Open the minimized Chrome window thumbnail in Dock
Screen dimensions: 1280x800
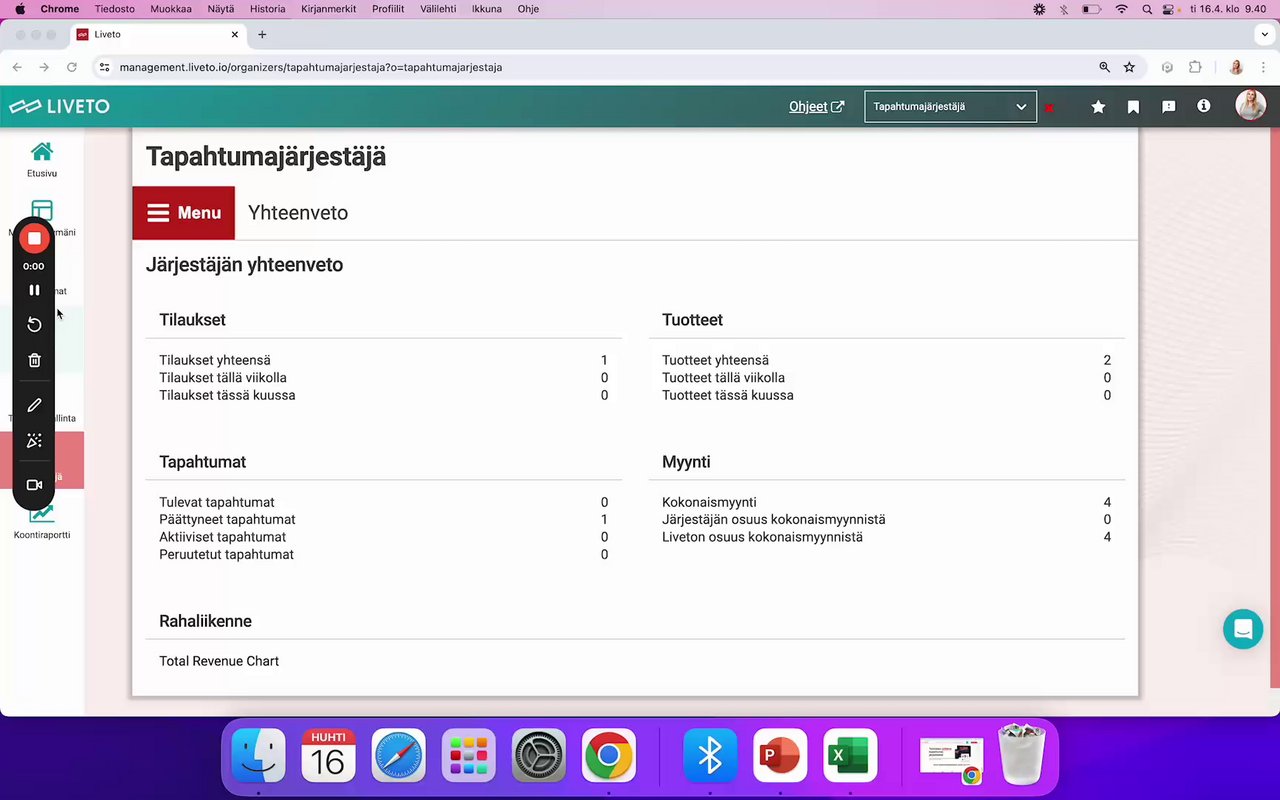pos(951,759)
